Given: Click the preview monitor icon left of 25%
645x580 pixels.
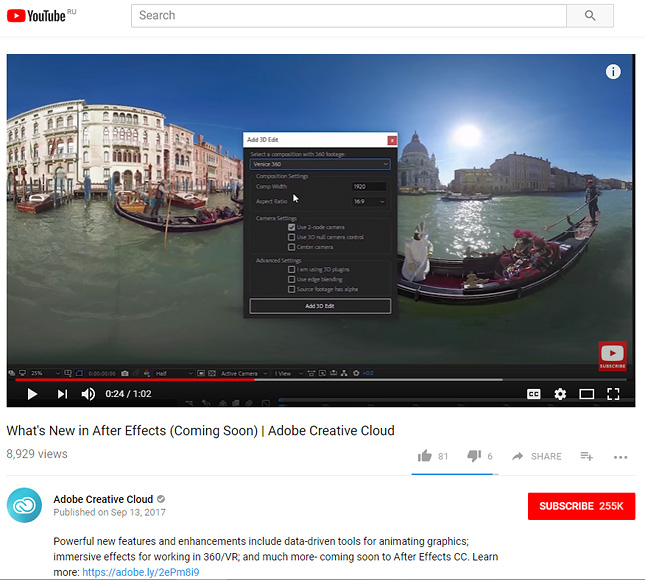Looking at the screenshot, I should click(22, 373).
